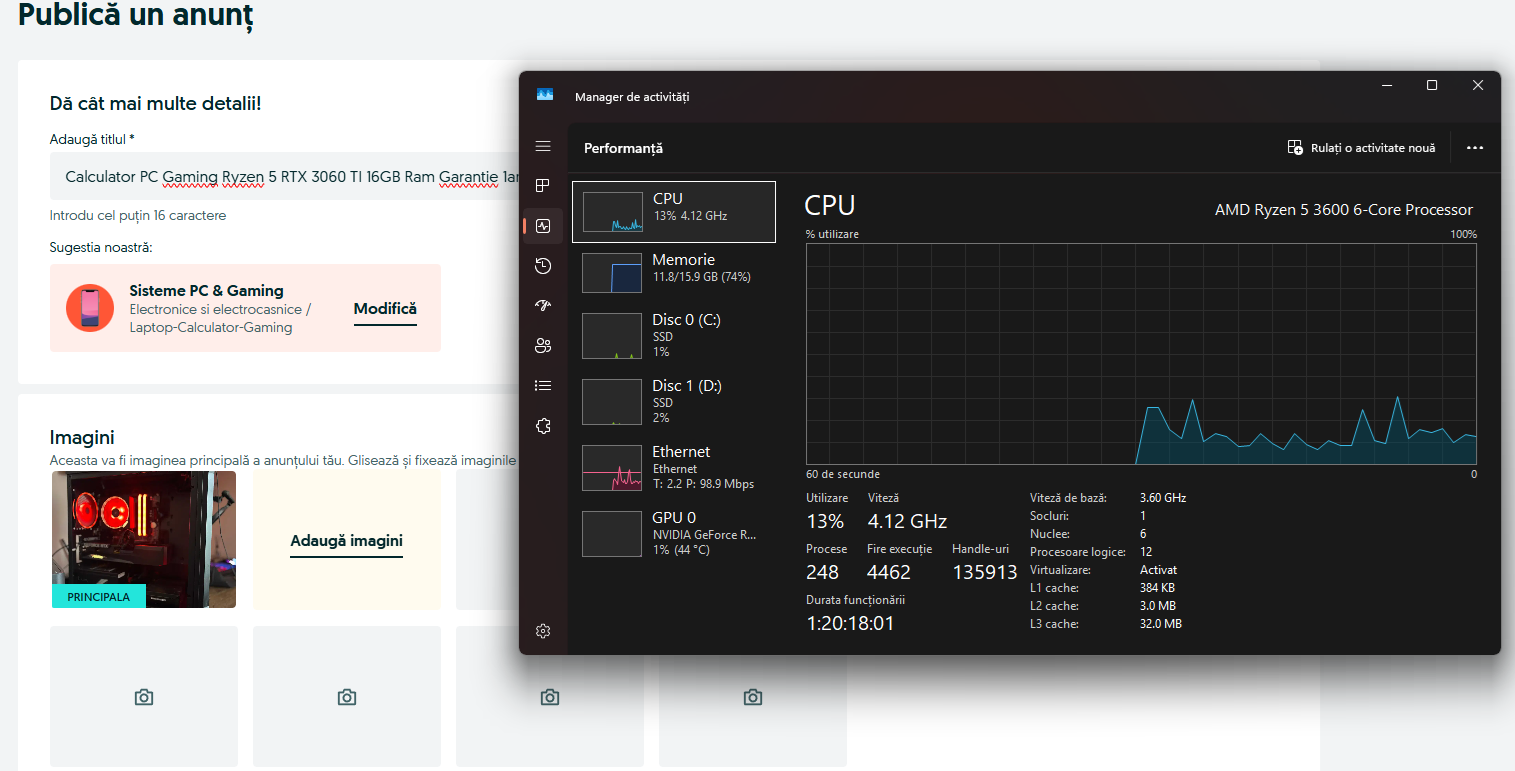
Task: Click the 135913 handles value
Action: tap(985, 572)
